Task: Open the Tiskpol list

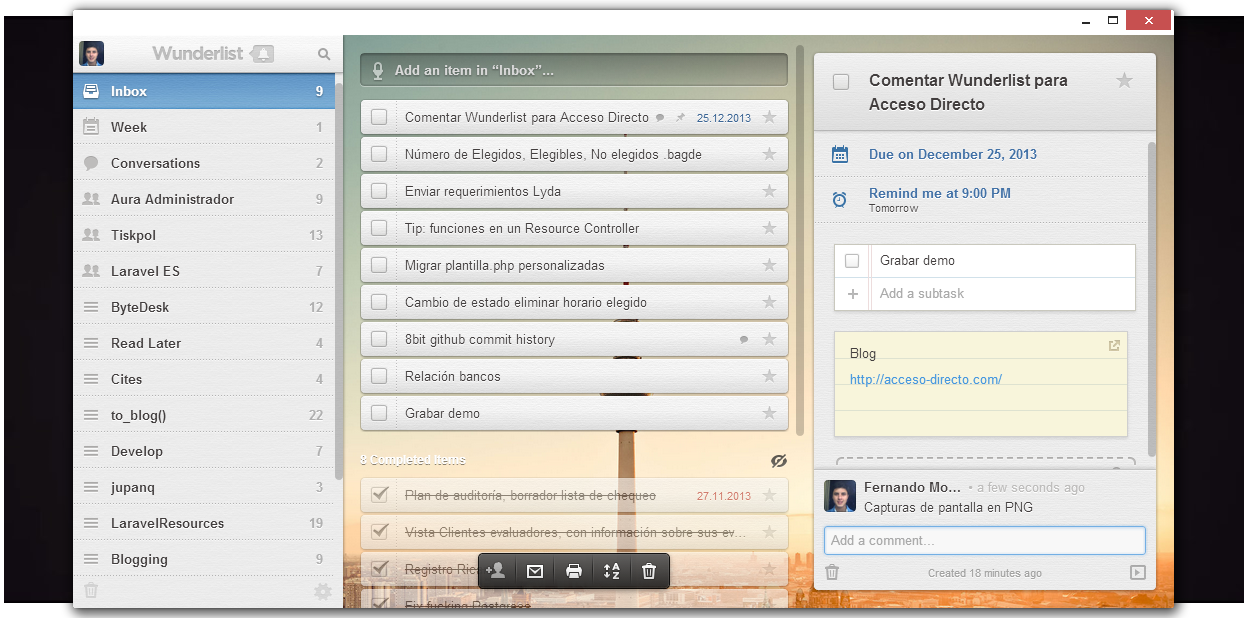Action: (x=204, y=235)
